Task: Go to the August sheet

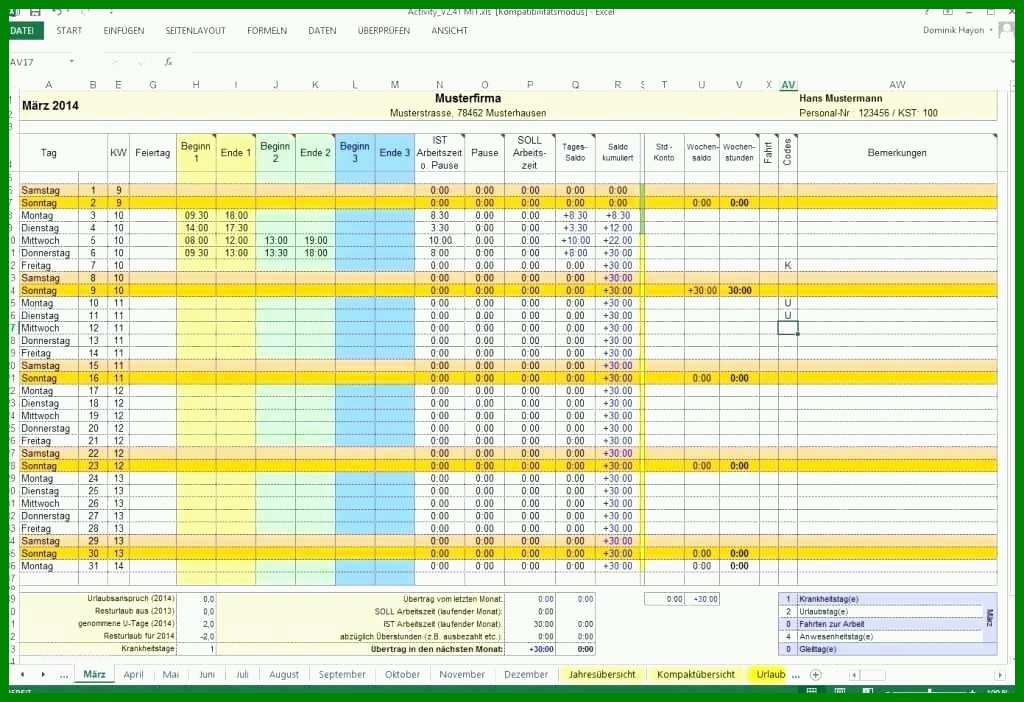Action: click(x=283, y=675)
